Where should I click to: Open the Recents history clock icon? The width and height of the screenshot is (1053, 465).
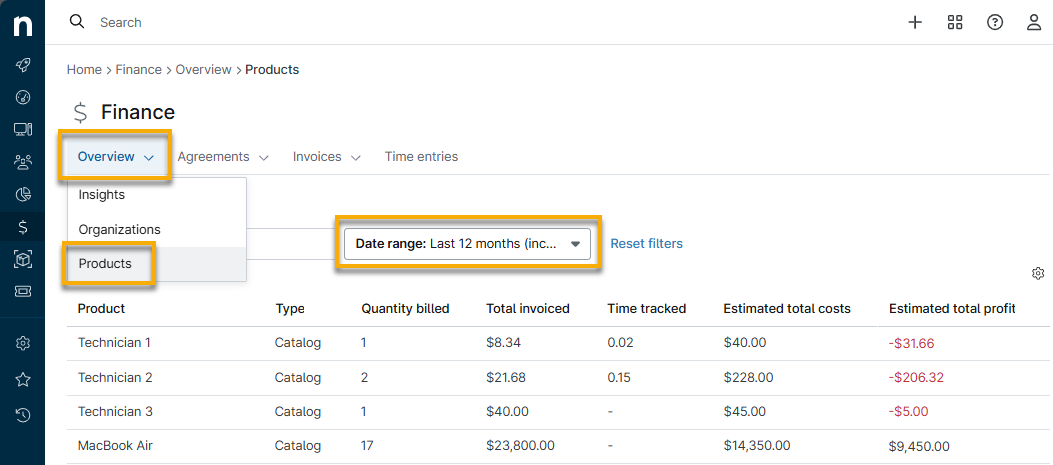[22, 415]
